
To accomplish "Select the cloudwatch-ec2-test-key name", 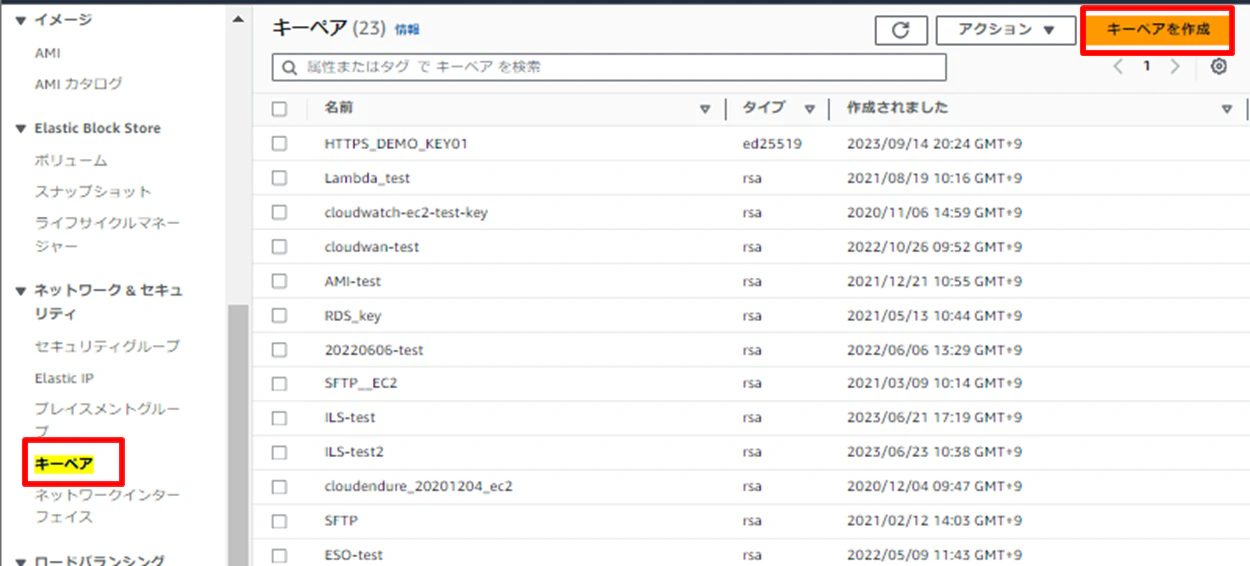I will [406, 212].
